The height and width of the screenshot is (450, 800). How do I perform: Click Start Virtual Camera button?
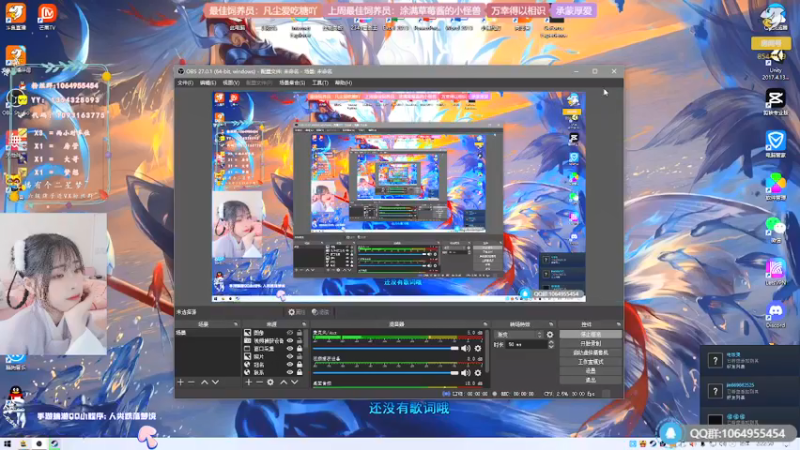coord(590,353)
